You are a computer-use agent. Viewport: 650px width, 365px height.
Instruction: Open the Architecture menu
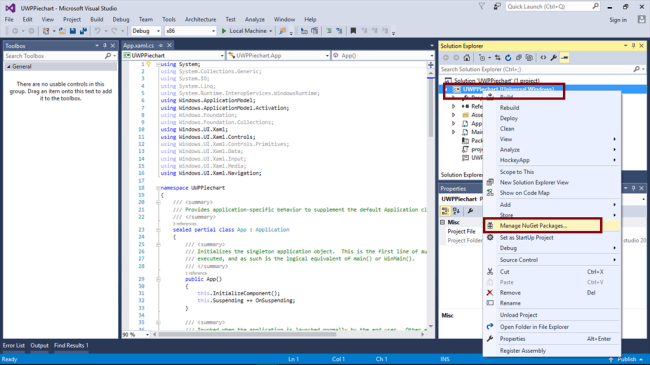[201, 19]
